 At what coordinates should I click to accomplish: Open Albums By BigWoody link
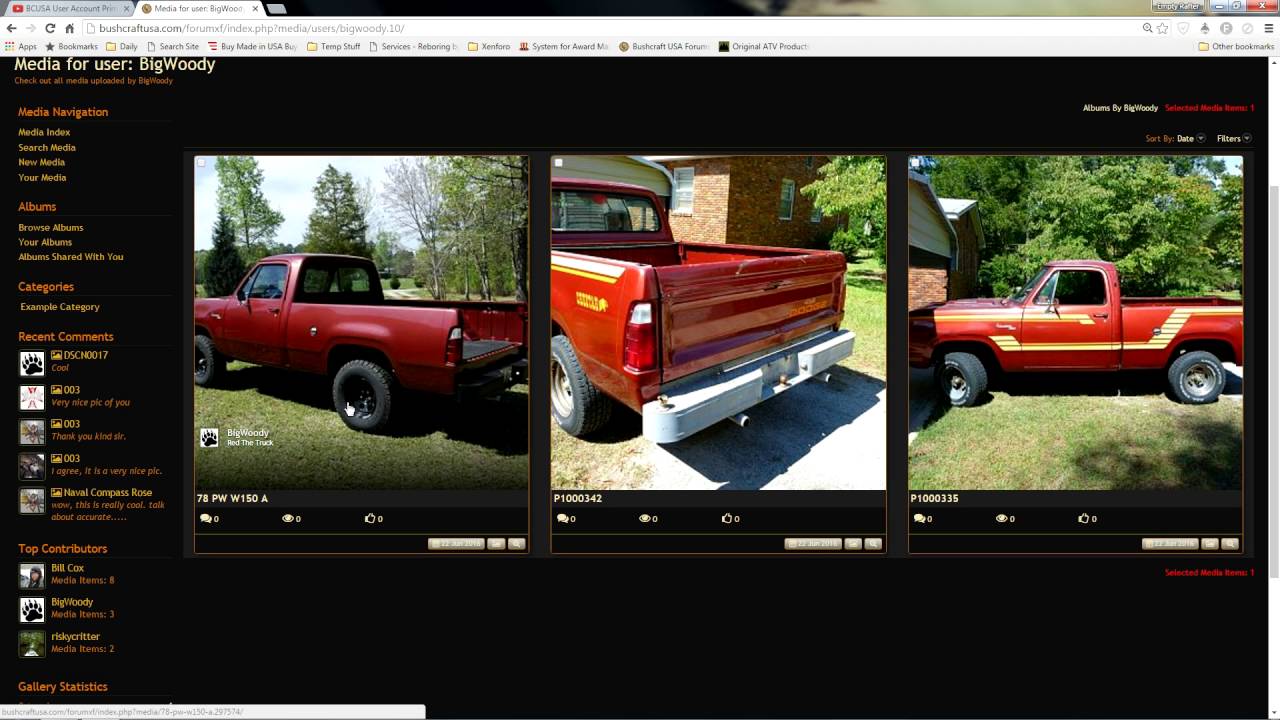click(1120, 108)
